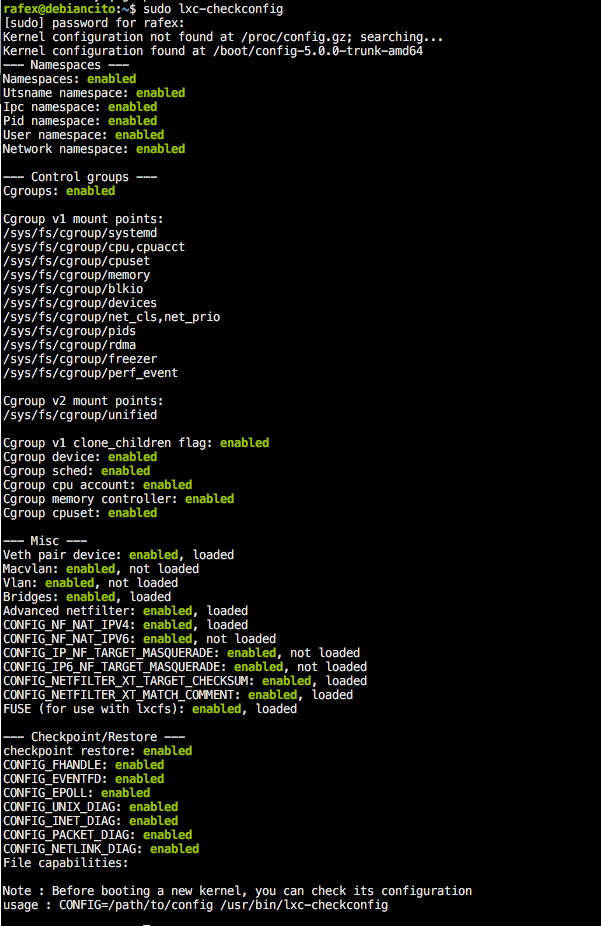This screenshot has height=926, width=601.
Task: Click the Veth pair device status line
Action: (x=118, y=555)
